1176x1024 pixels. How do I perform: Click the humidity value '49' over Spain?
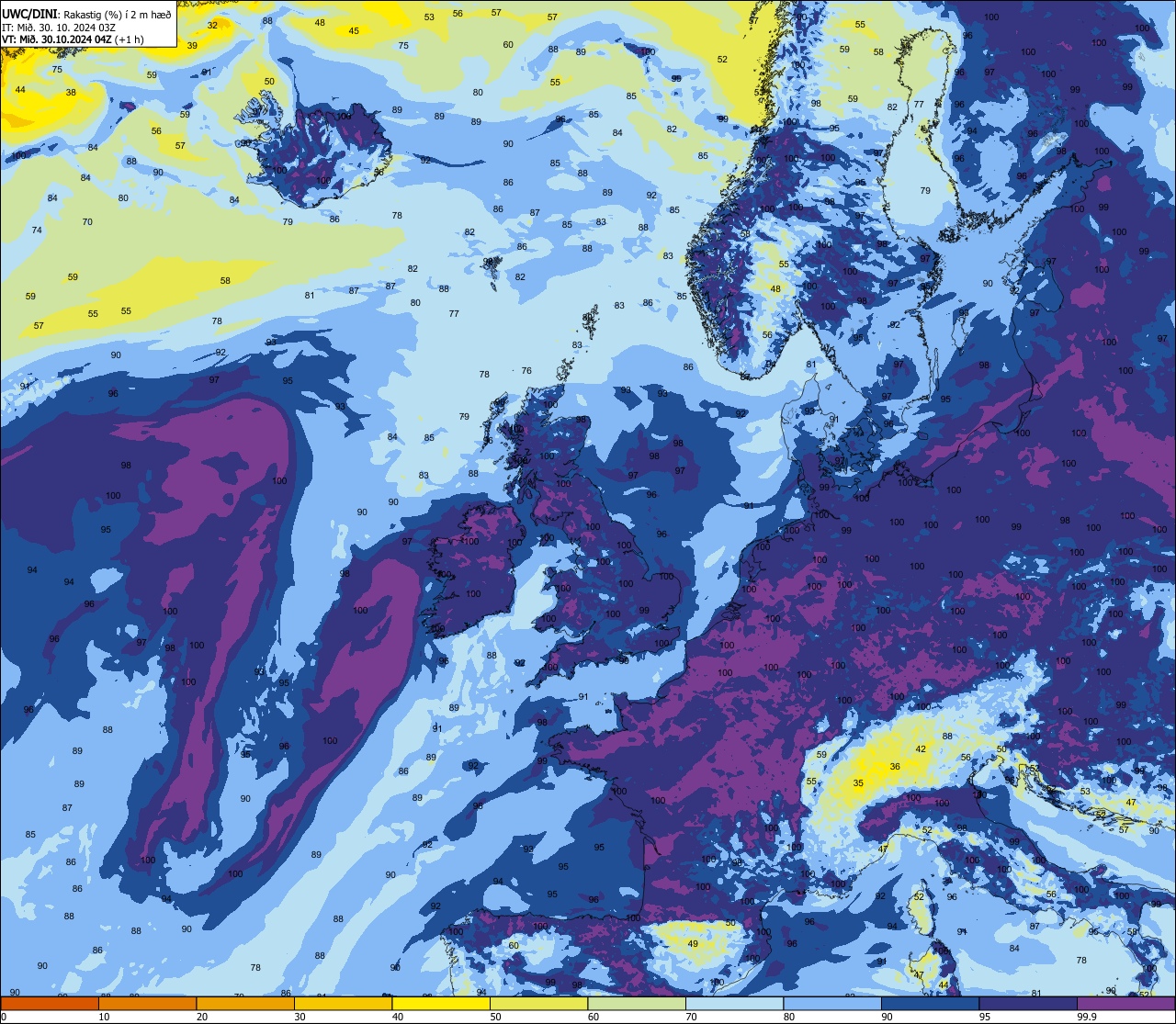coord(693,944)
